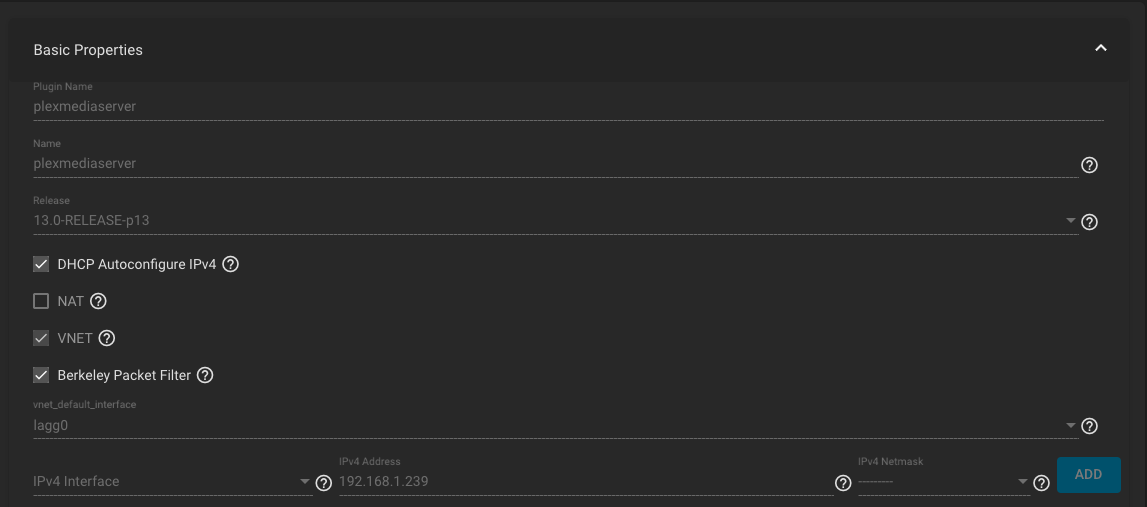Viewport: 1147px width, 507px height.
Task: Open the IPv4 Interface dropdown
Action: point(173,481)
